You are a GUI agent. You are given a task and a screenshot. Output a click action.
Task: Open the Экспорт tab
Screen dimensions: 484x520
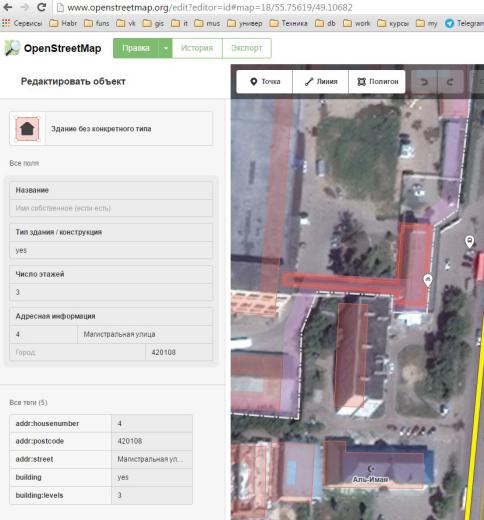tap(247, 48)
